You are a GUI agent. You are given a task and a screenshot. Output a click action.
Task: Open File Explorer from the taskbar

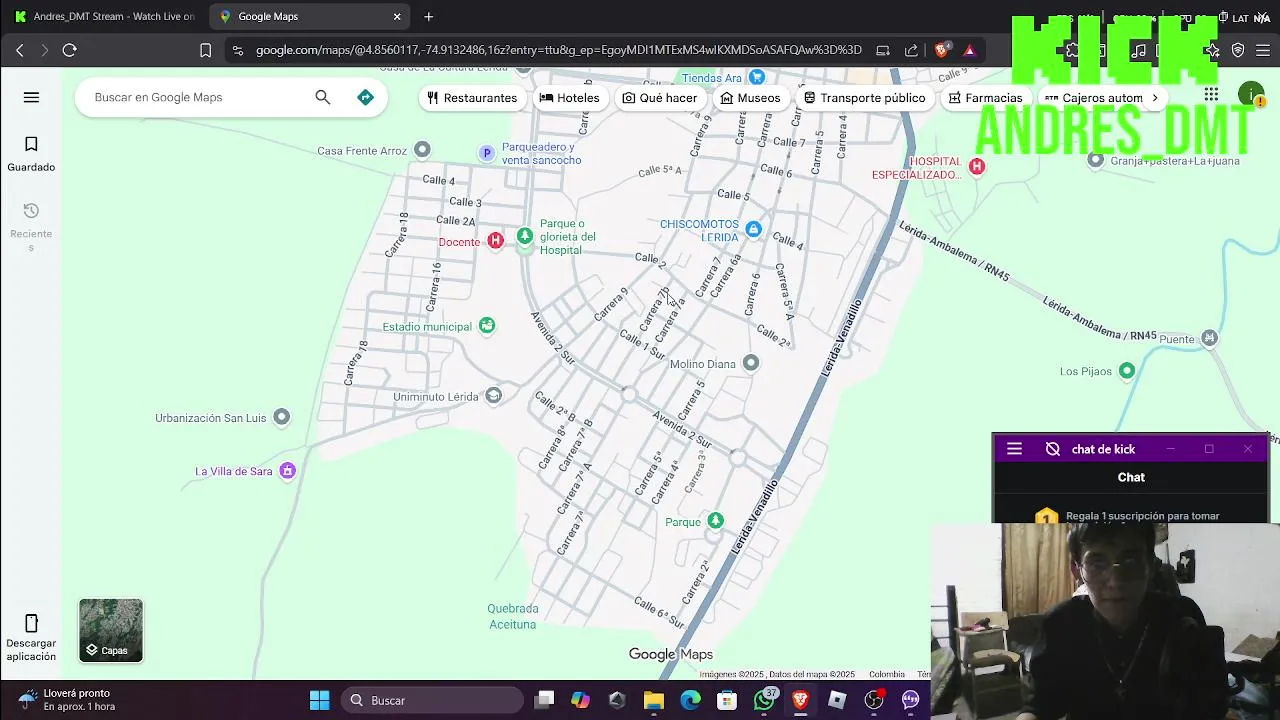[x=653, y=700]
